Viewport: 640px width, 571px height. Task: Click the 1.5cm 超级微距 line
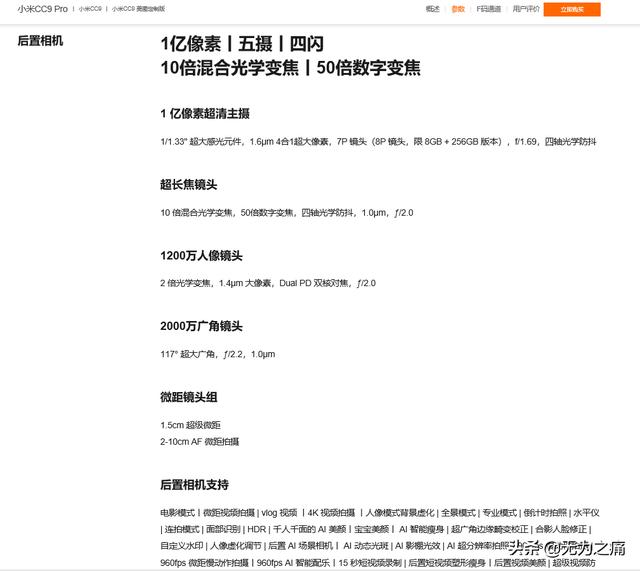coord(190,425)
